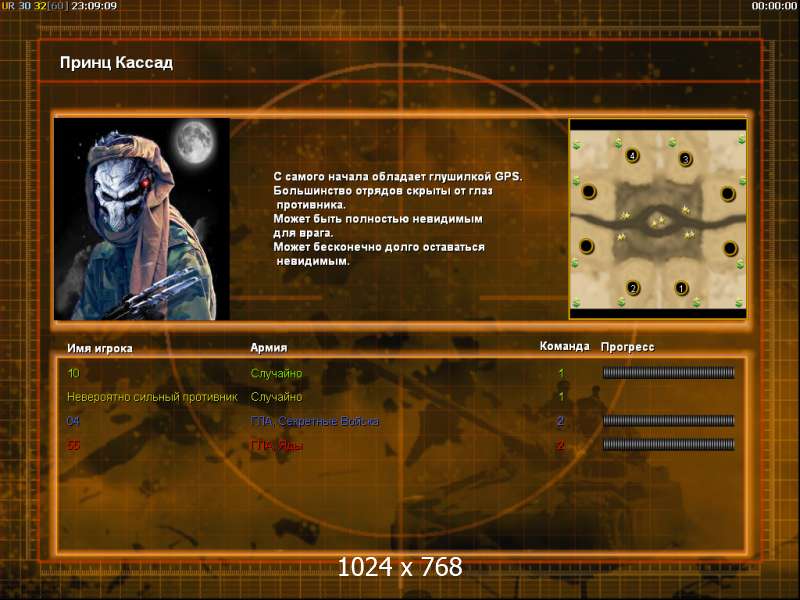Click the 'Имя игрока' column header
Image resolution: width=800 pixels, height=600 pixels.
100,348
